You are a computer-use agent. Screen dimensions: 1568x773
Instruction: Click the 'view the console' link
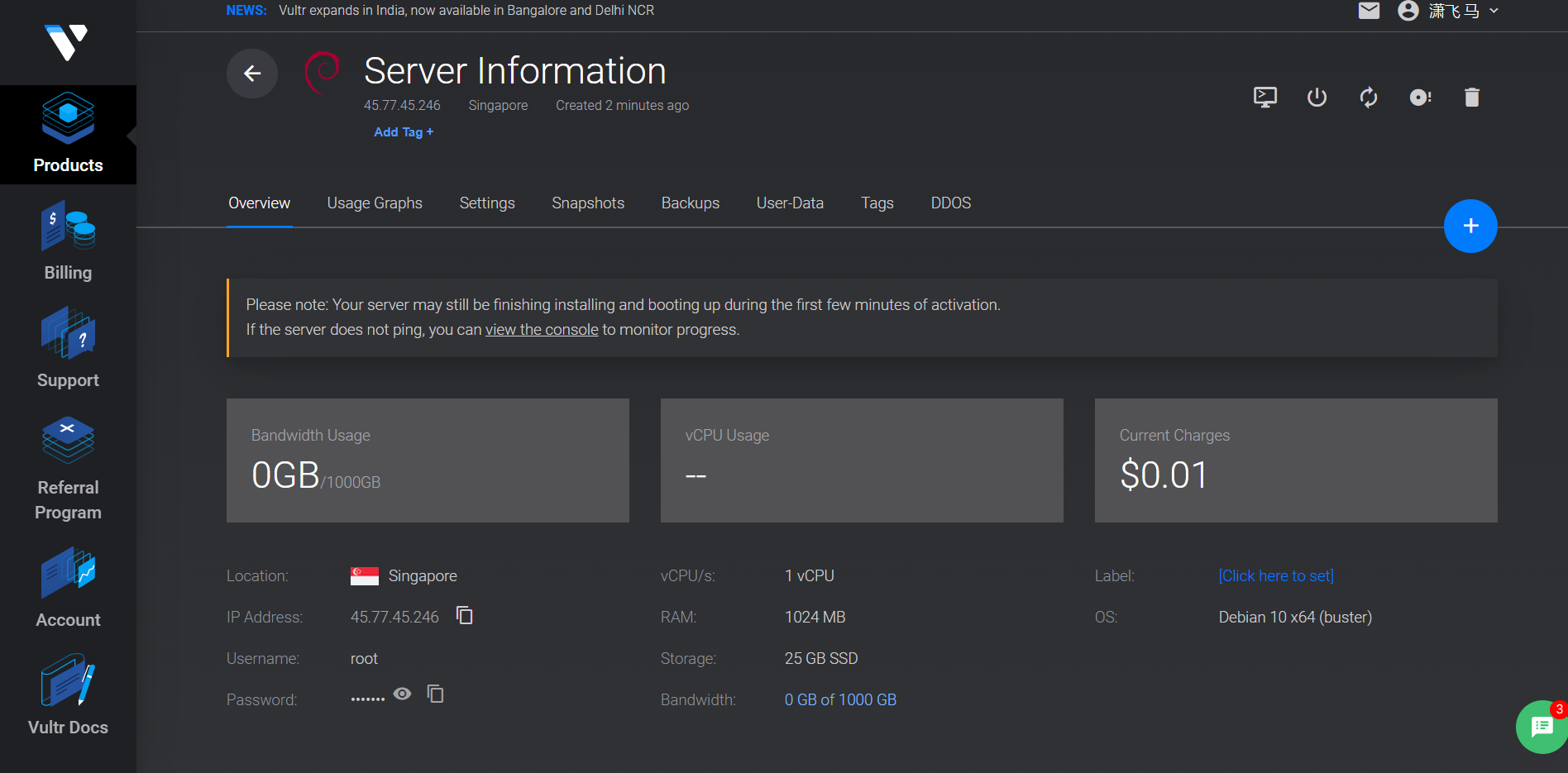click(x=541, y=330)
